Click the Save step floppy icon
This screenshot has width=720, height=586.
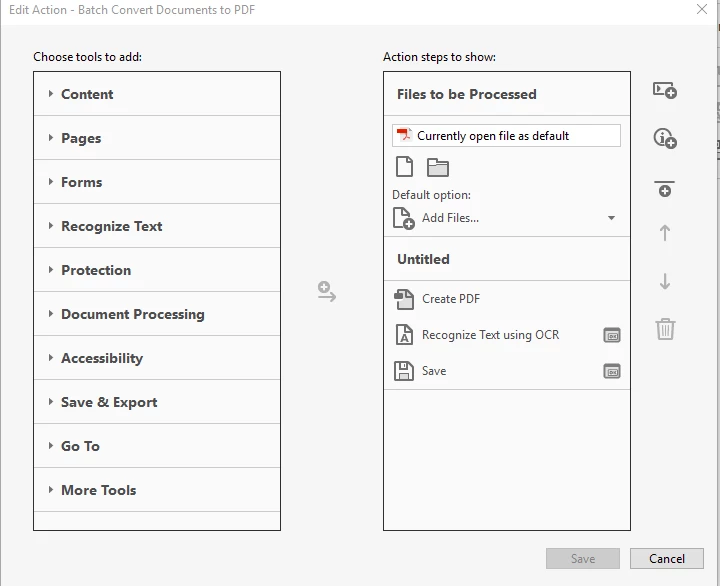pyautogui.click(x=404, y=371)
